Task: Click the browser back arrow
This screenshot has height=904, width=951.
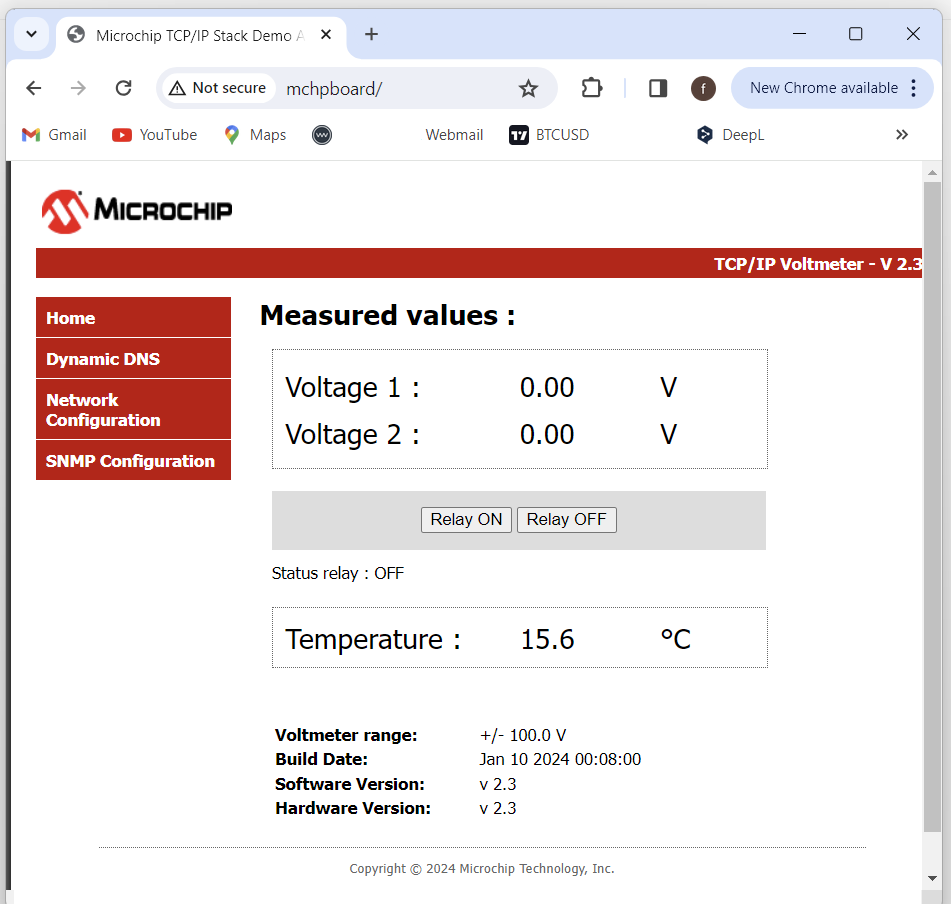Action: pyautogui.click(x=34, y=89)
